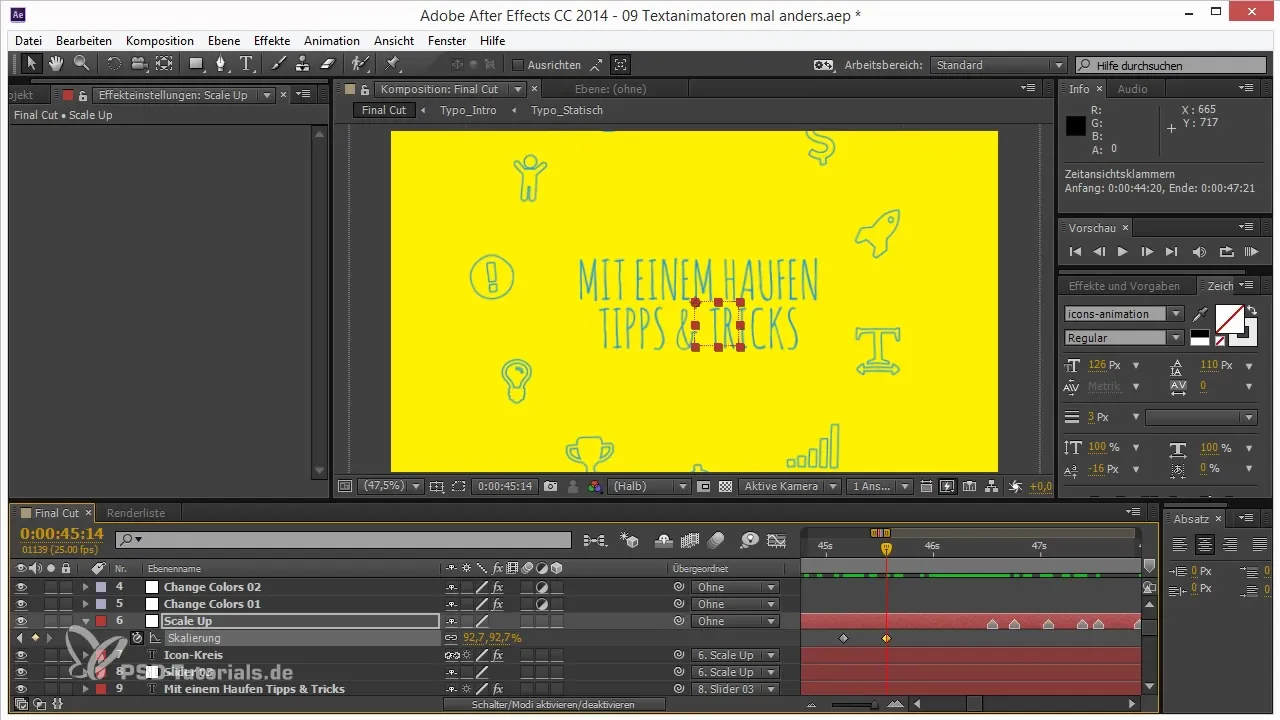1280x720 pixels.
Task: Select the Roto Brush tool
Action: click(x=360, y=64)
